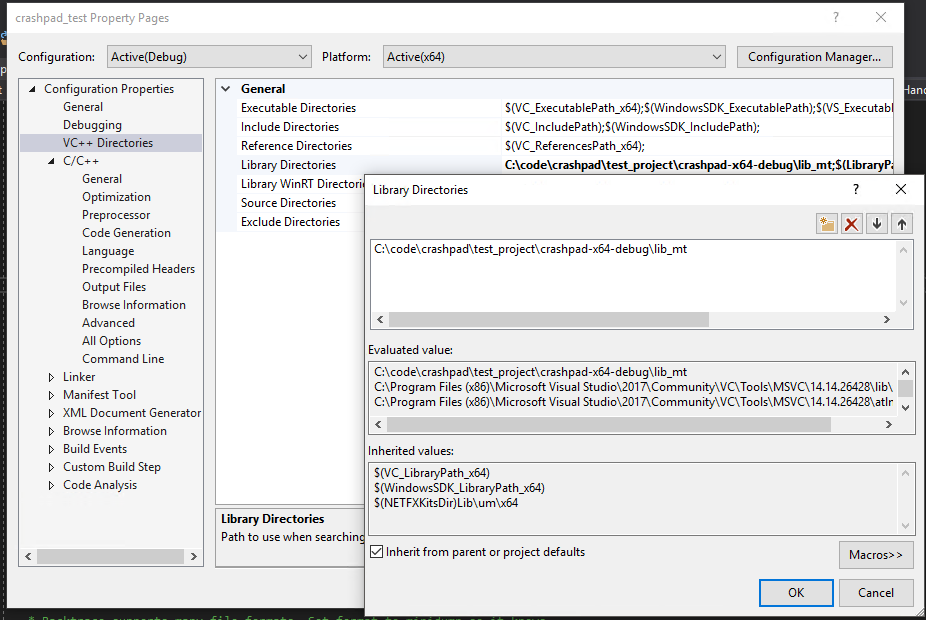Toggle Inherit from parent or project defaults

pyautogui.click(x=377, y=552)
